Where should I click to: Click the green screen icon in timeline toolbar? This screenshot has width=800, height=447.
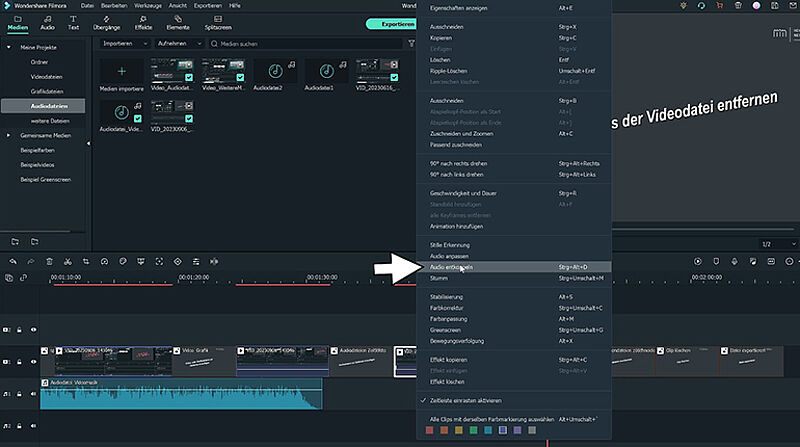141,261
